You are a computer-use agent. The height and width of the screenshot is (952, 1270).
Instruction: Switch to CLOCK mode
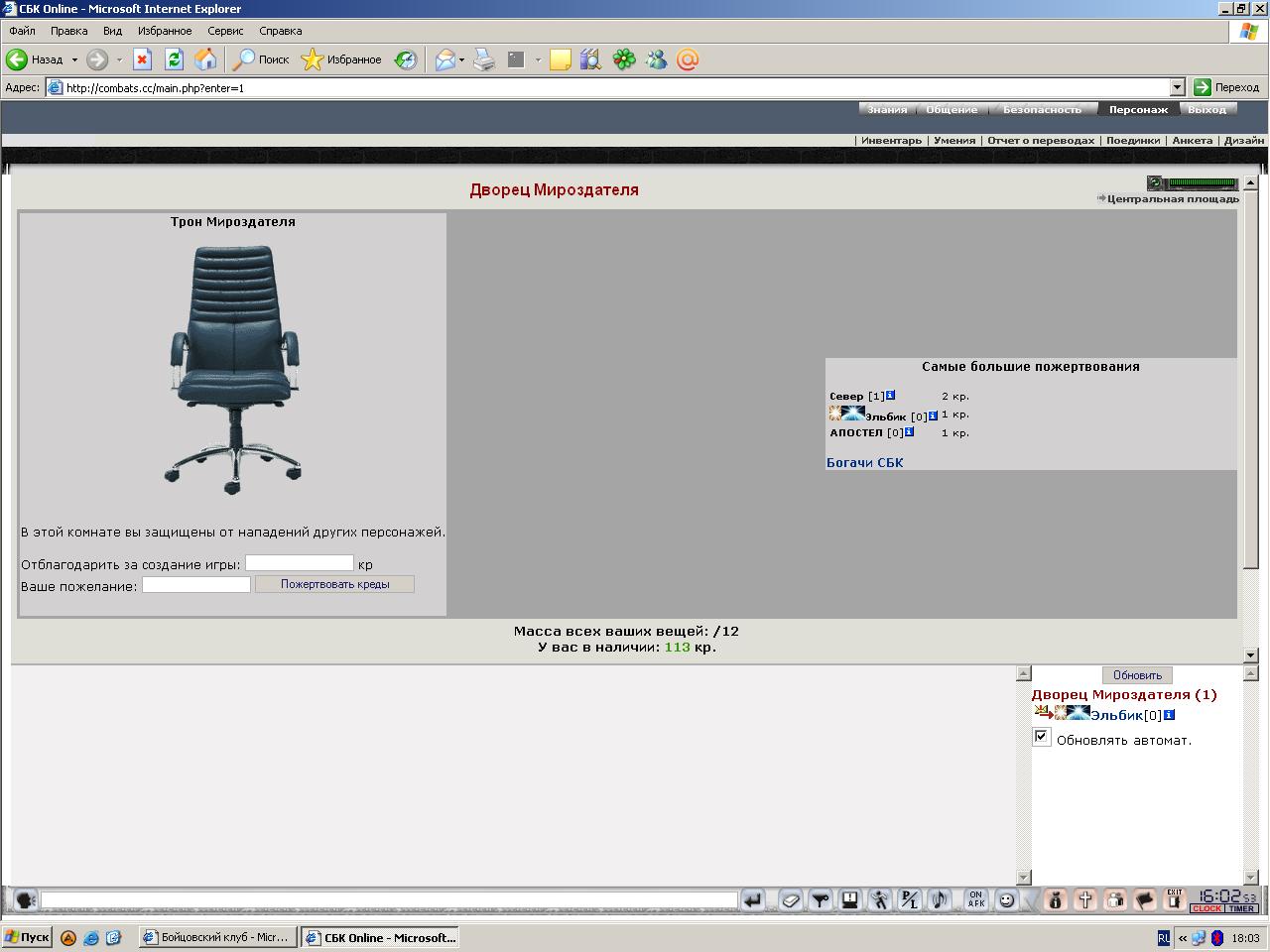[1206, 908]
